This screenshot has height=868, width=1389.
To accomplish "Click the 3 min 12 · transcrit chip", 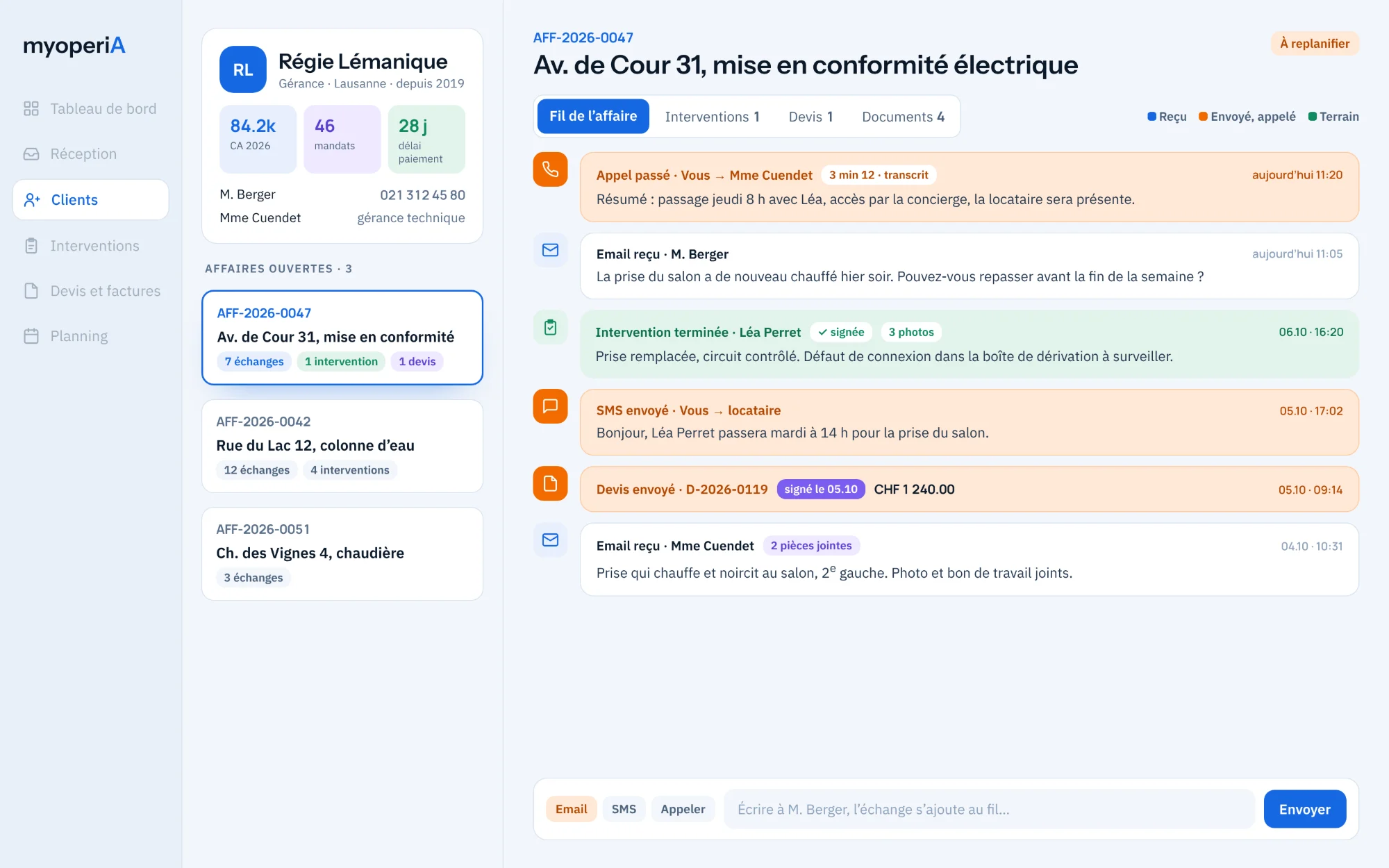I will (879, 175).
